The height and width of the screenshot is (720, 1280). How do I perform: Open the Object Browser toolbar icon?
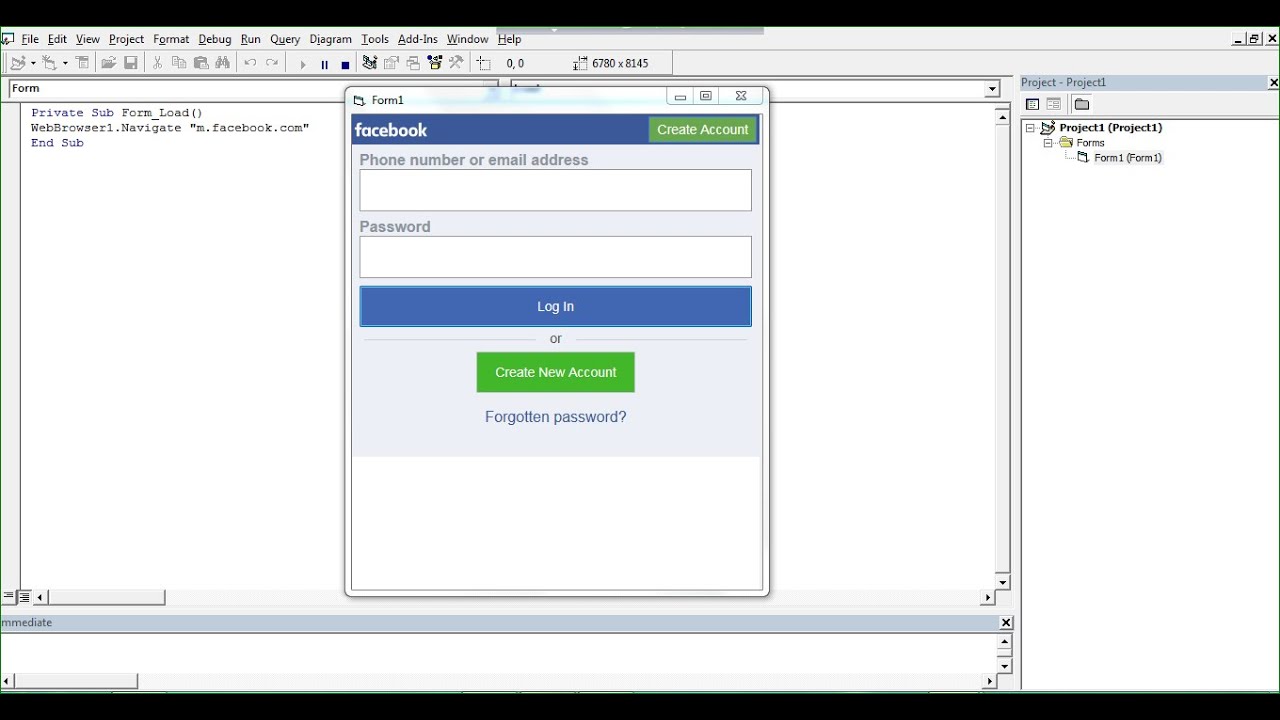435,63
